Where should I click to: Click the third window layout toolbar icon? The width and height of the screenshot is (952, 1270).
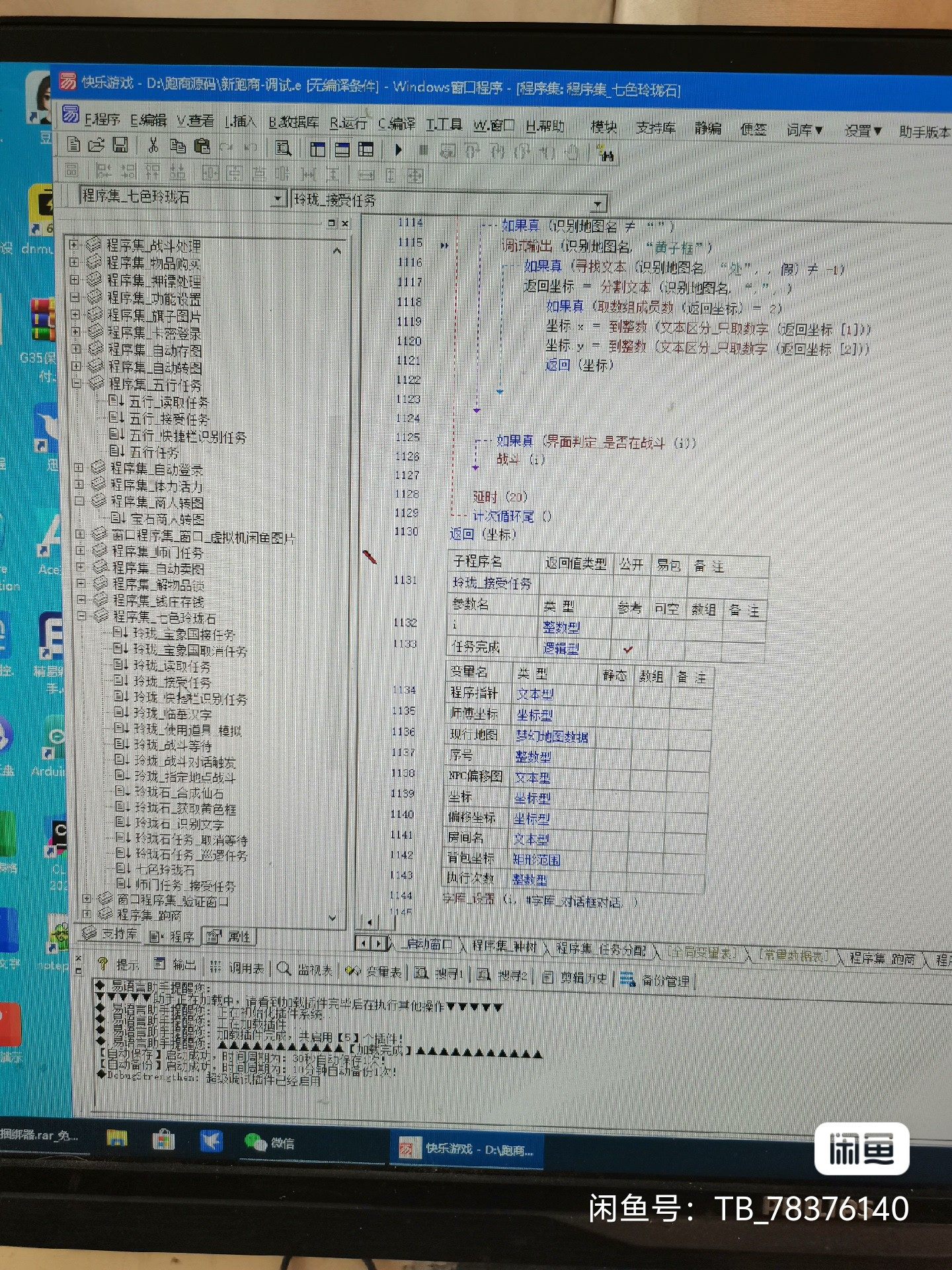366,149
